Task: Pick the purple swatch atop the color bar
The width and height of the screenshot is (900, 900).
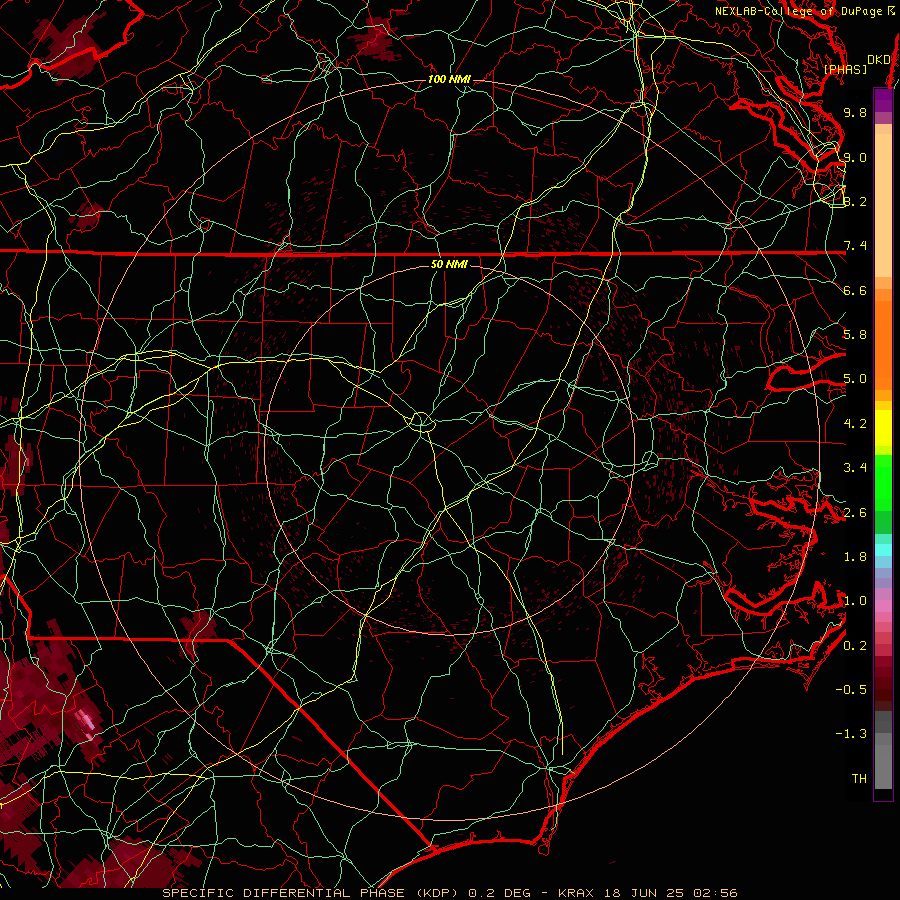Action: pyautogui.click(x=883, y=100)
